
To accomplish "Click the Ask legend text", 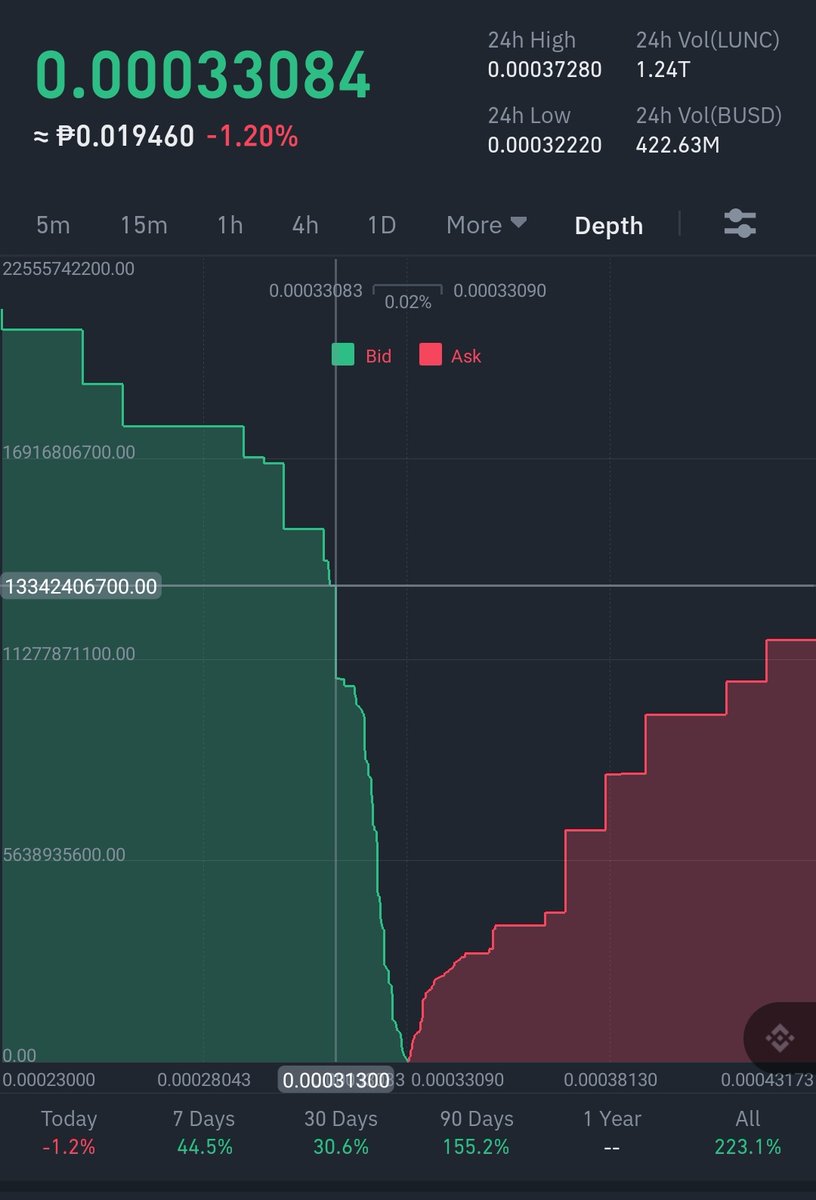I will point(466,356).
